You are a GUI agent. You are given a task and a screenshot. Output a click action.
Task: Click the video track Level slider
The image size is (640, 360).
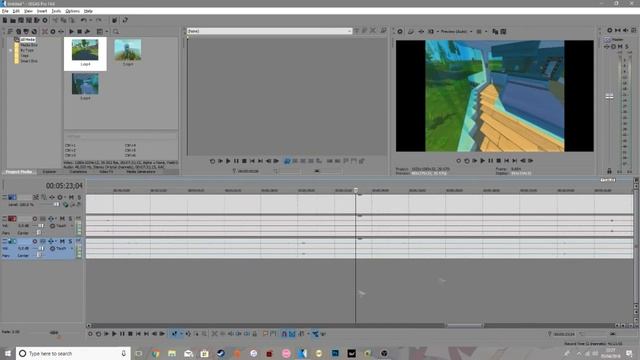(x=55, y=204)
